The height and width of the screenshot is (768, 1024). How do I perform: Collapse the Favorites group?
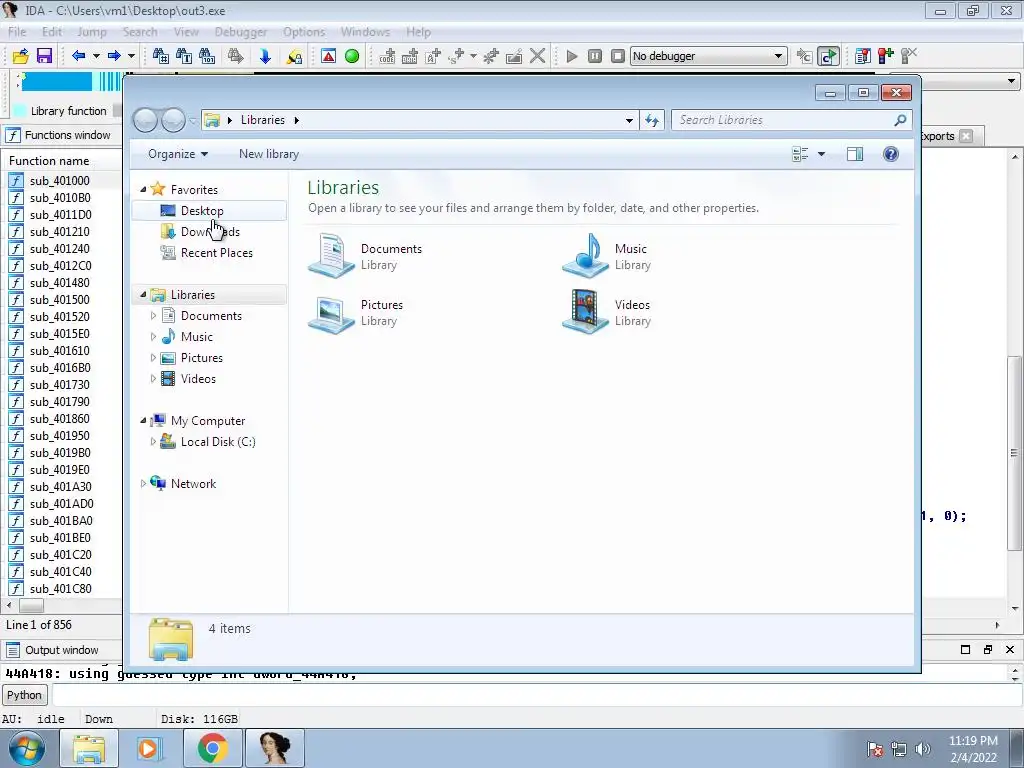click(x=143, y=189)
